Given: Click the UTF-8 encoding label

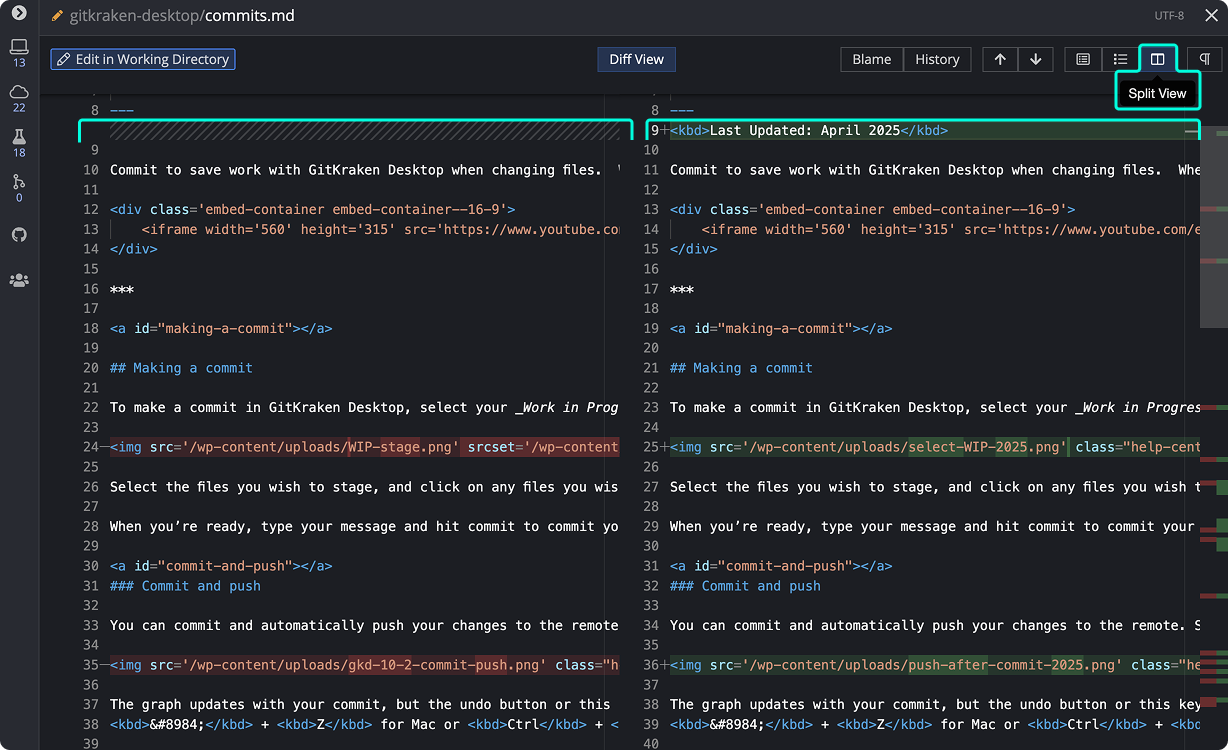Looking at the screenshot, I should coord(1168,16).
